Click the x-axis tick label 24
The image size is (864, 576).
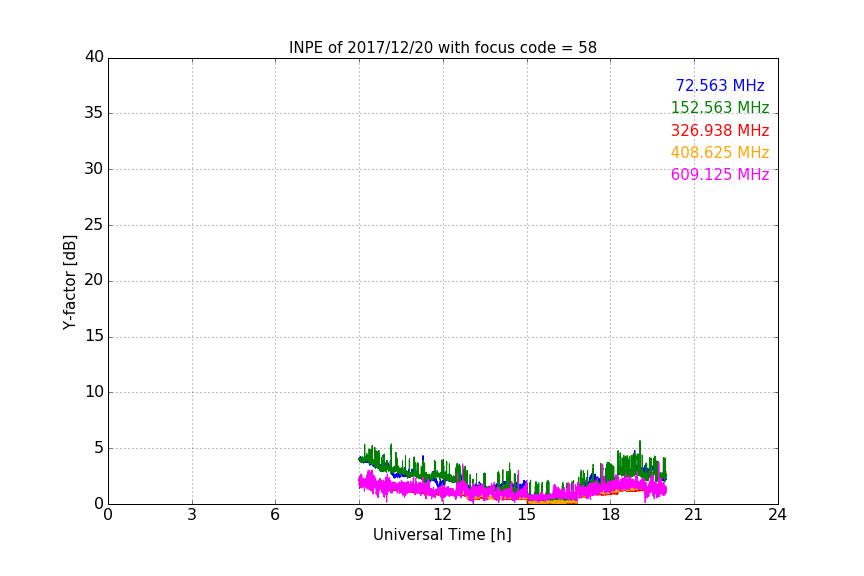pos(777,515)
